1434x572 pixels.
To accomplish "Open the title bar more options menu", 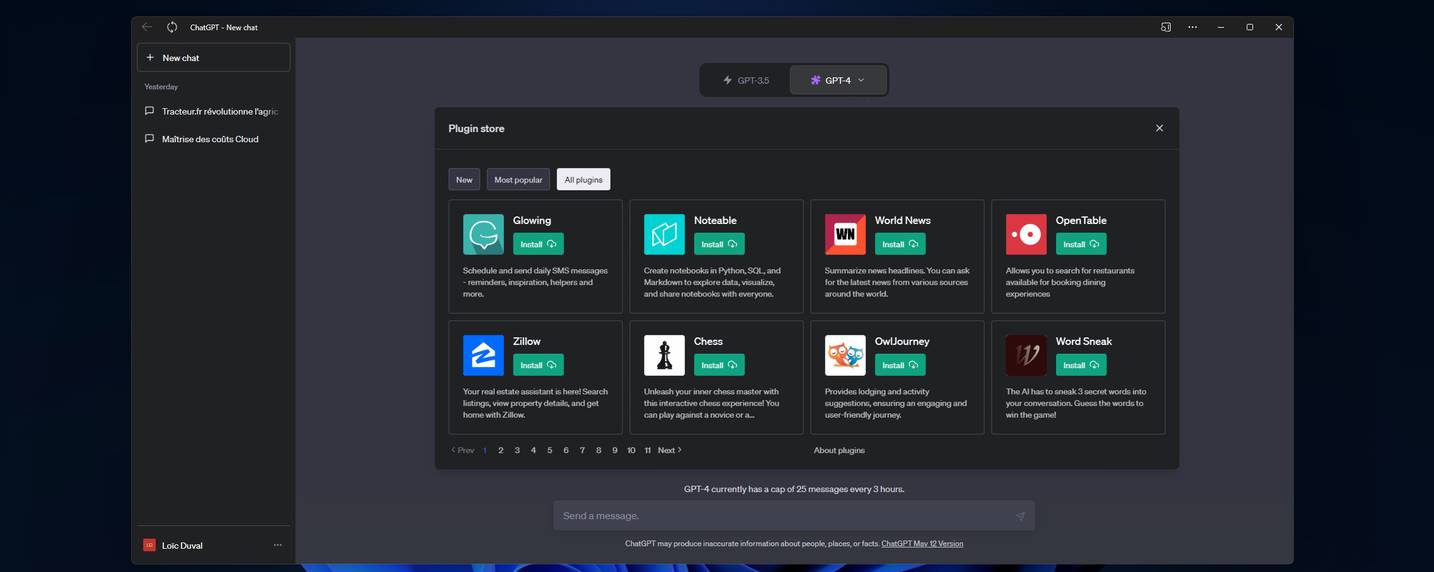I will point(1192,27).
